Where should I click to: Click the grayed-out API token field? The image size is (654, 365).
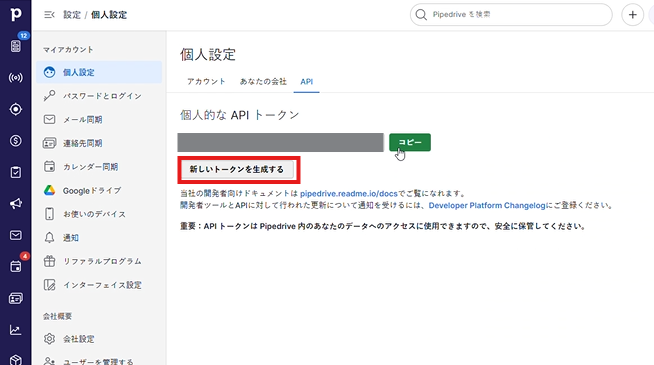(280, 142)
